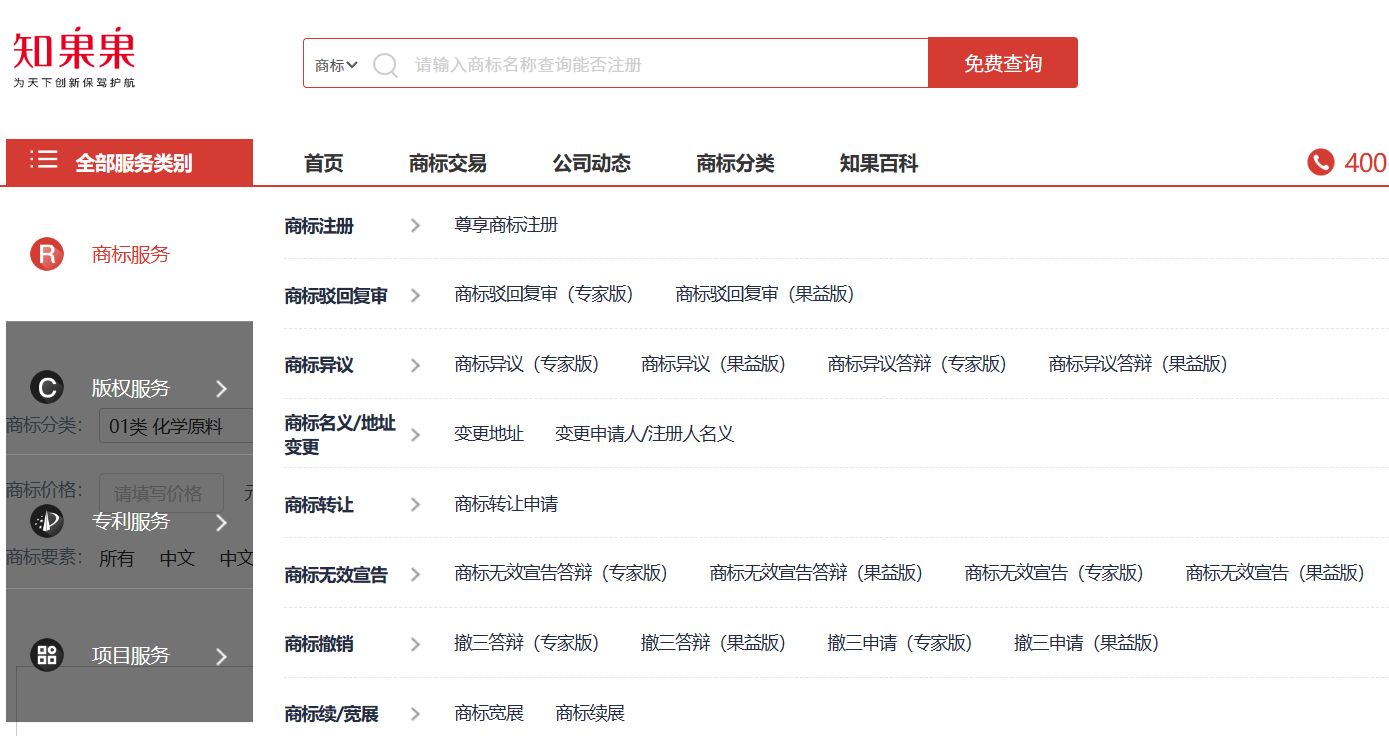Viewport: 1389px width, 736px height.
Task: Open the 尊享商标注册 link
Action: tap(505, 225)
